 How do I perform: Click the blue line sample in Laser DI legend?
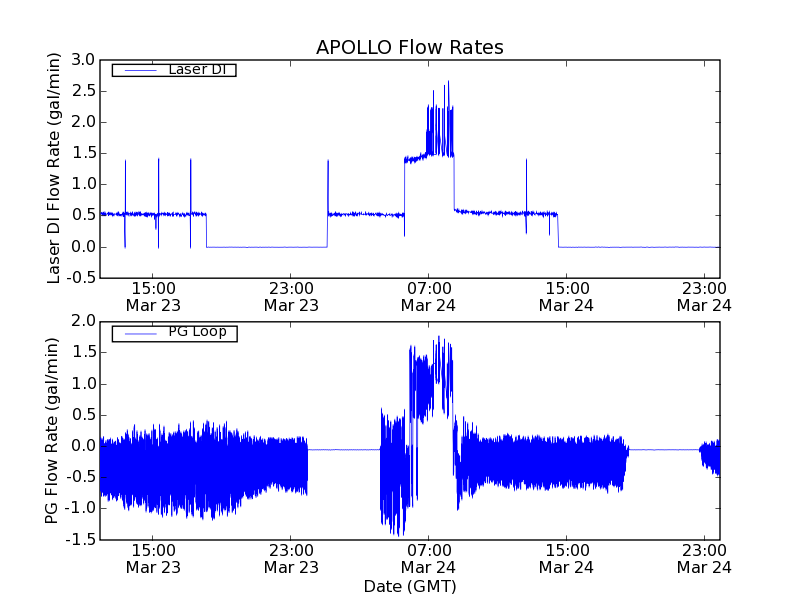pyautogui.click(x=141, y=70)
